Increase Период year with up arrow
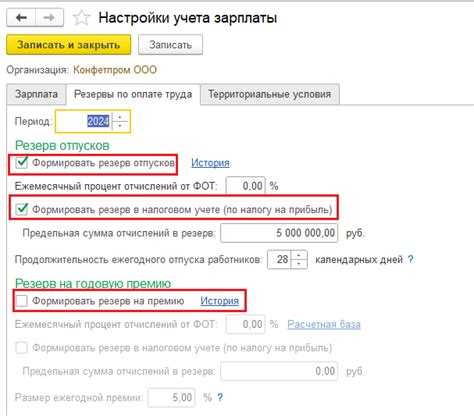Viewport: 474px width, 416px height. point(120,117)
